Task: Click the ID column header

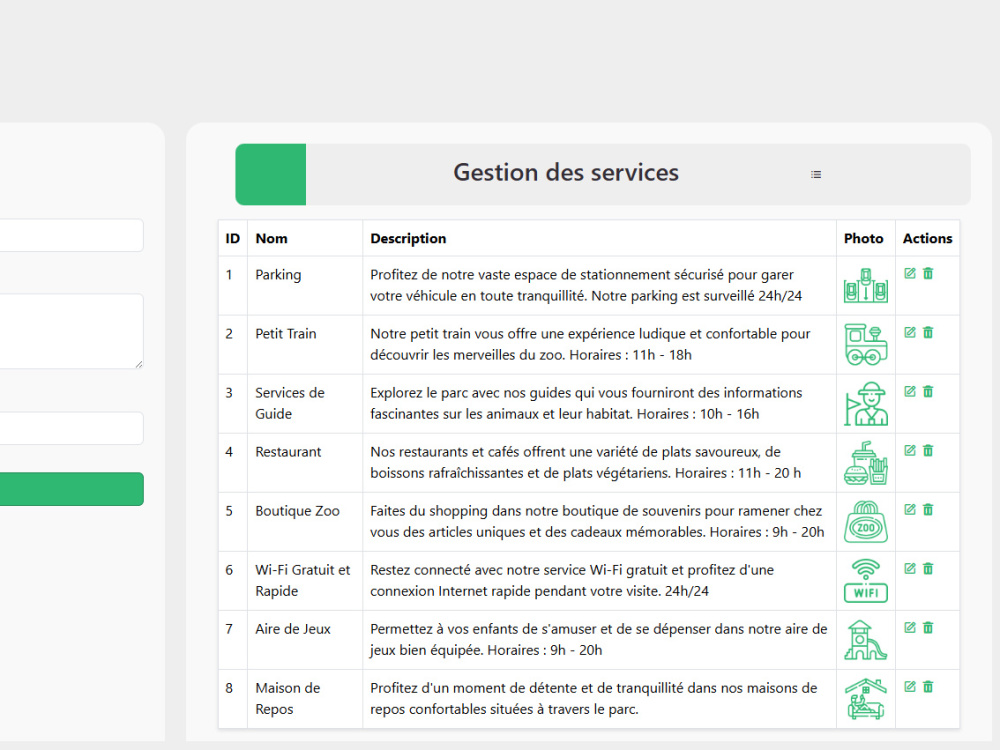Action: [233, 239]
